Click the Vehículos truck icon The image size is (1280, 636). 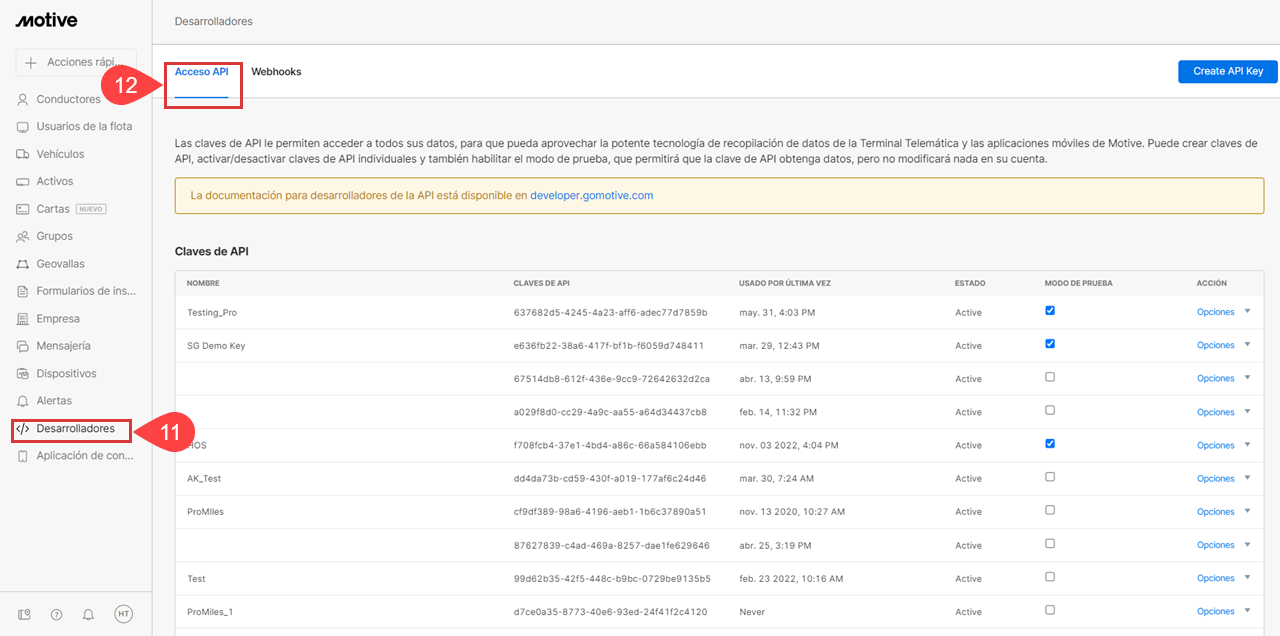click(23, 154)
